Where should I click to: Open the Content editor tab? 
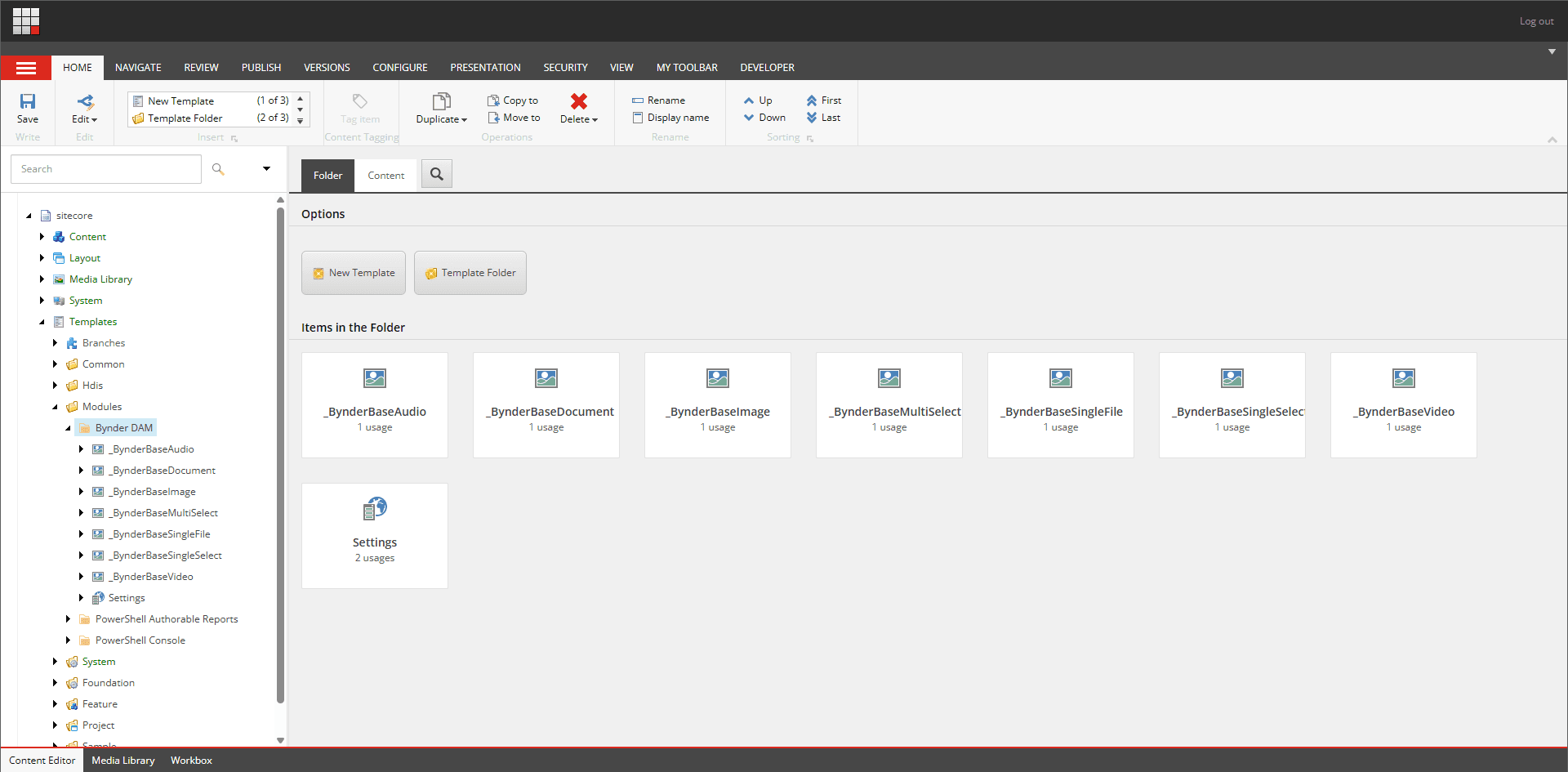[385, 176]
